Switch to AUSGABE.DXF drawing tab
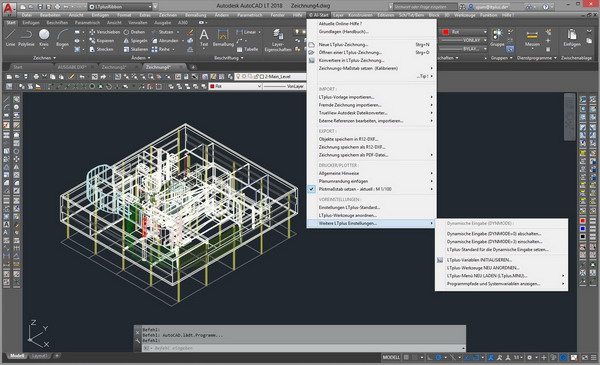The height and width of the screenshot is (365, 600). pos(72,67)
